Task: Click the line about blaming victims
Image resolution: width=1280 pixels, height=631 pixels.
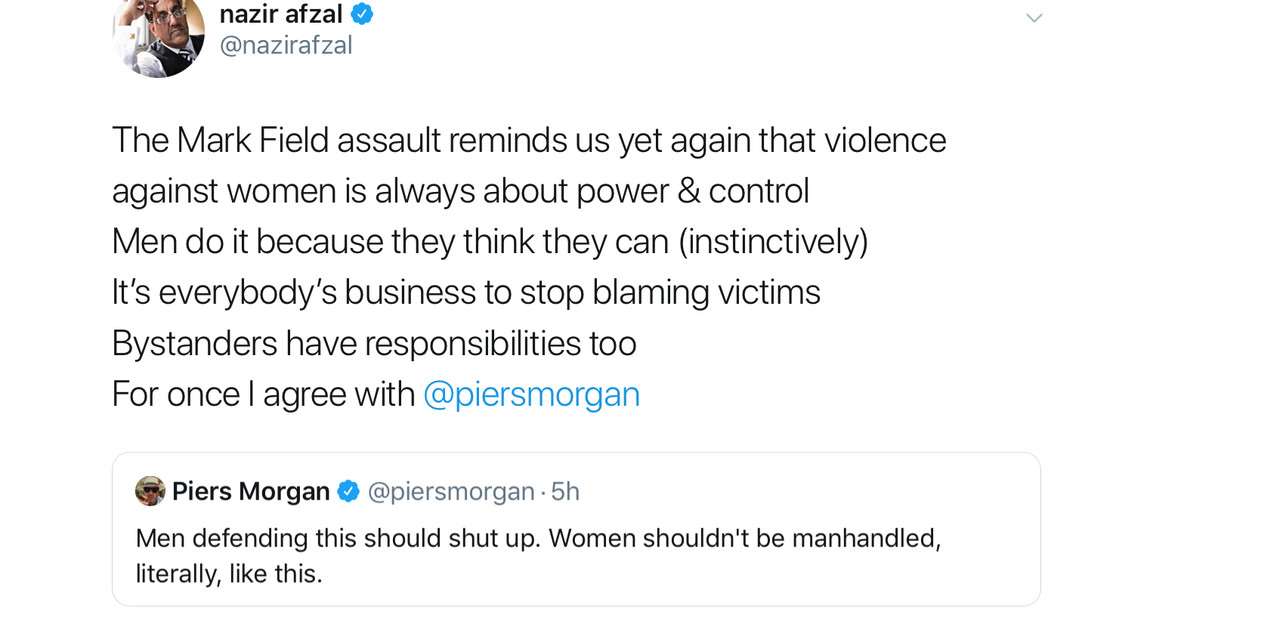Action: [x=466, y=292]
